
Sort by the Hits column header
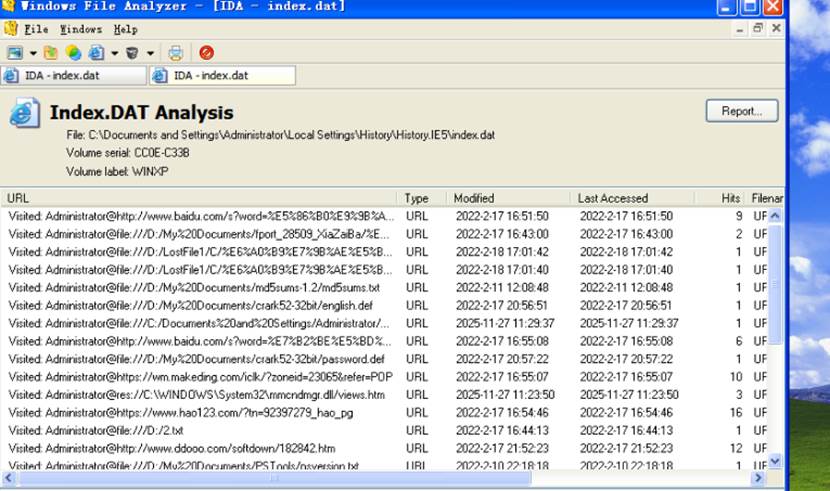[x=720, y=198]
